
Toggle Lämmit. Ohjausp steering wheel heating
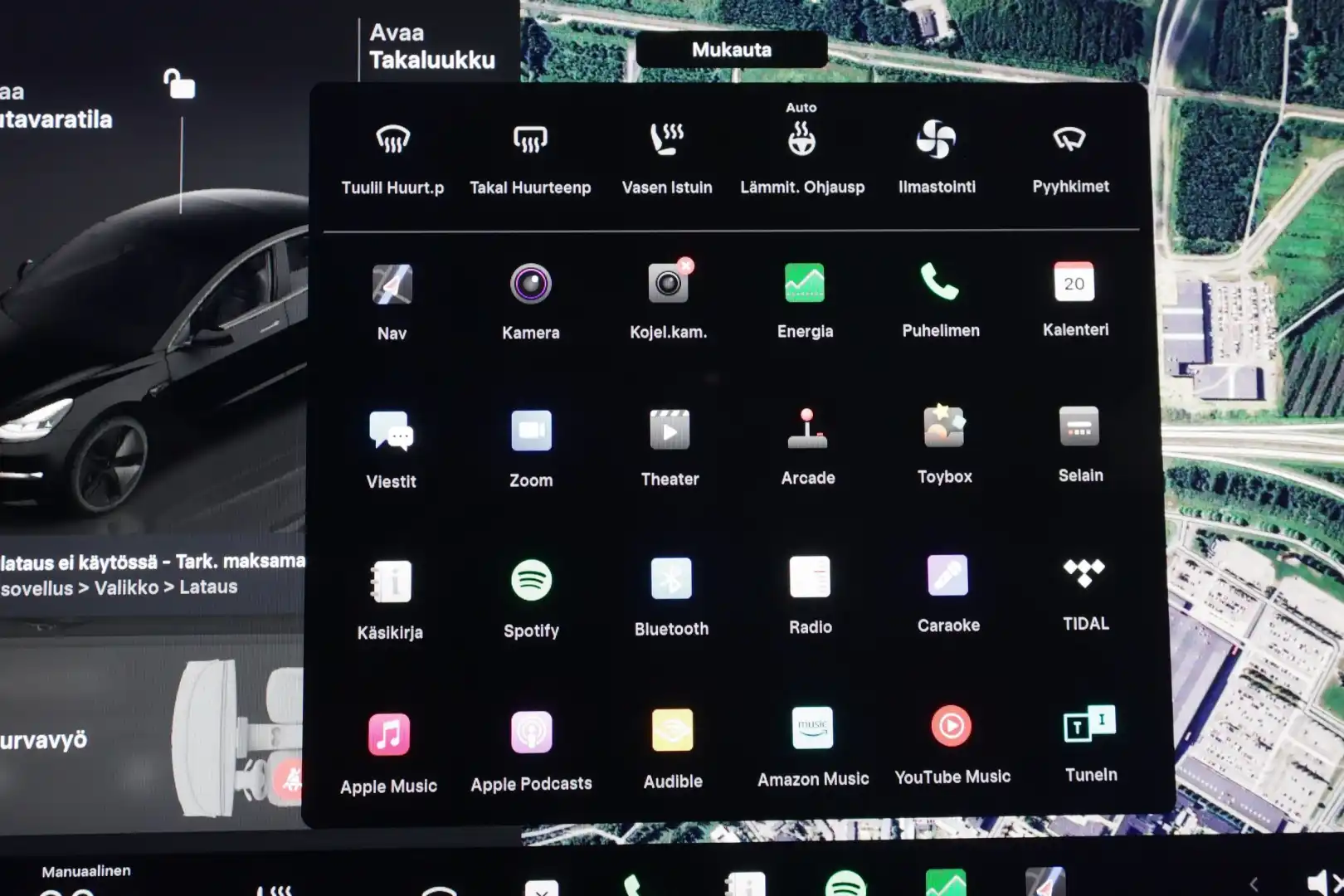[801, 139]
